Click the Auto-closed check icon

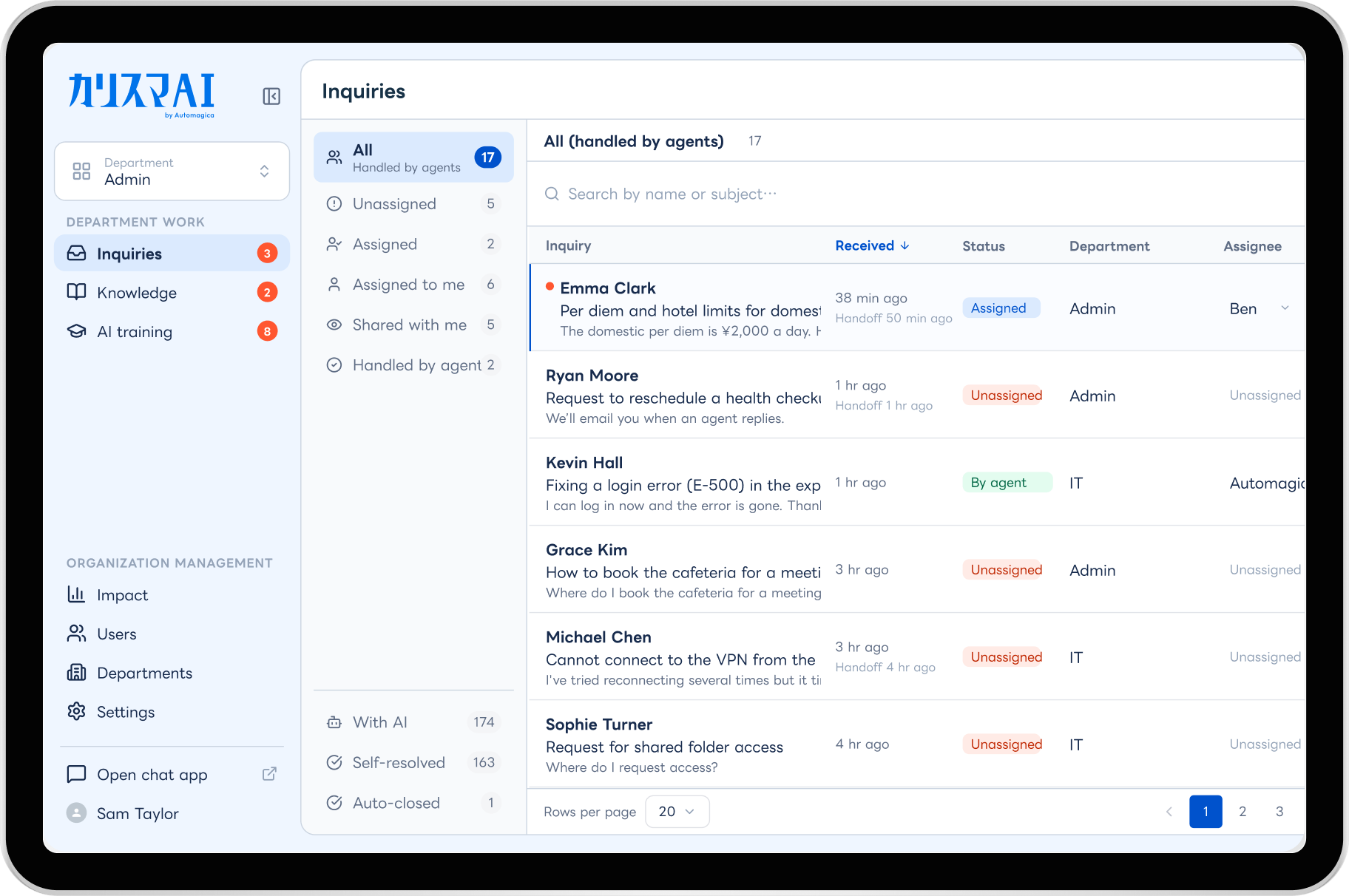(x=334, y=803)
